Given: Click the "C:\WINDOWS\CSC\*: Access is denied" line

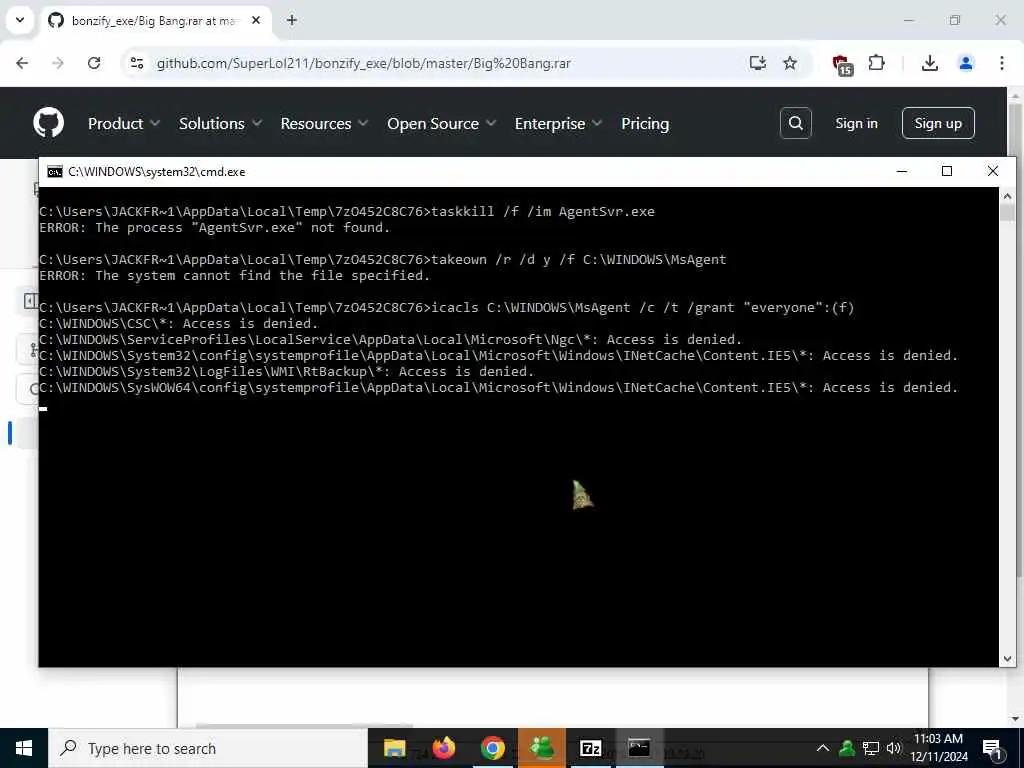Looking at the screenshot, I should pos(178,323).
